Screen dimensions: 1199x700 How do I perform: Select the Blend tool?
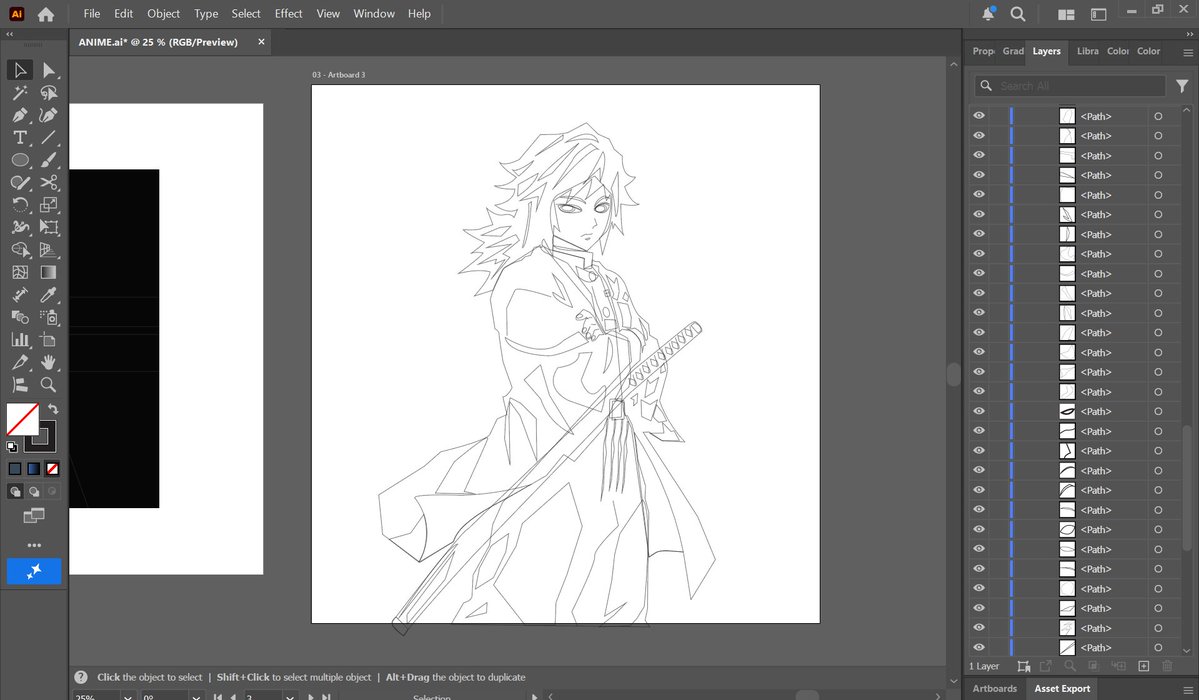(x=20, y=317)
